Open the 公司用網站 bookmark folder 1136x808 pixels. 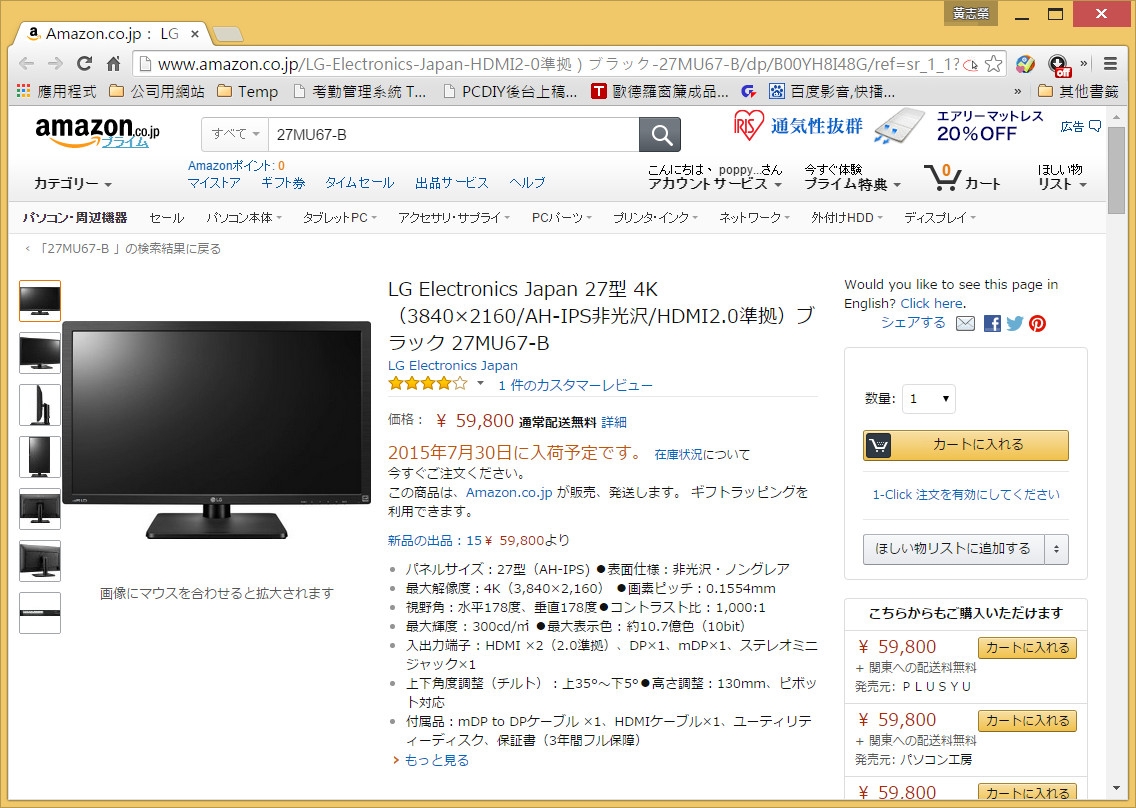click(x=156, y=91)
